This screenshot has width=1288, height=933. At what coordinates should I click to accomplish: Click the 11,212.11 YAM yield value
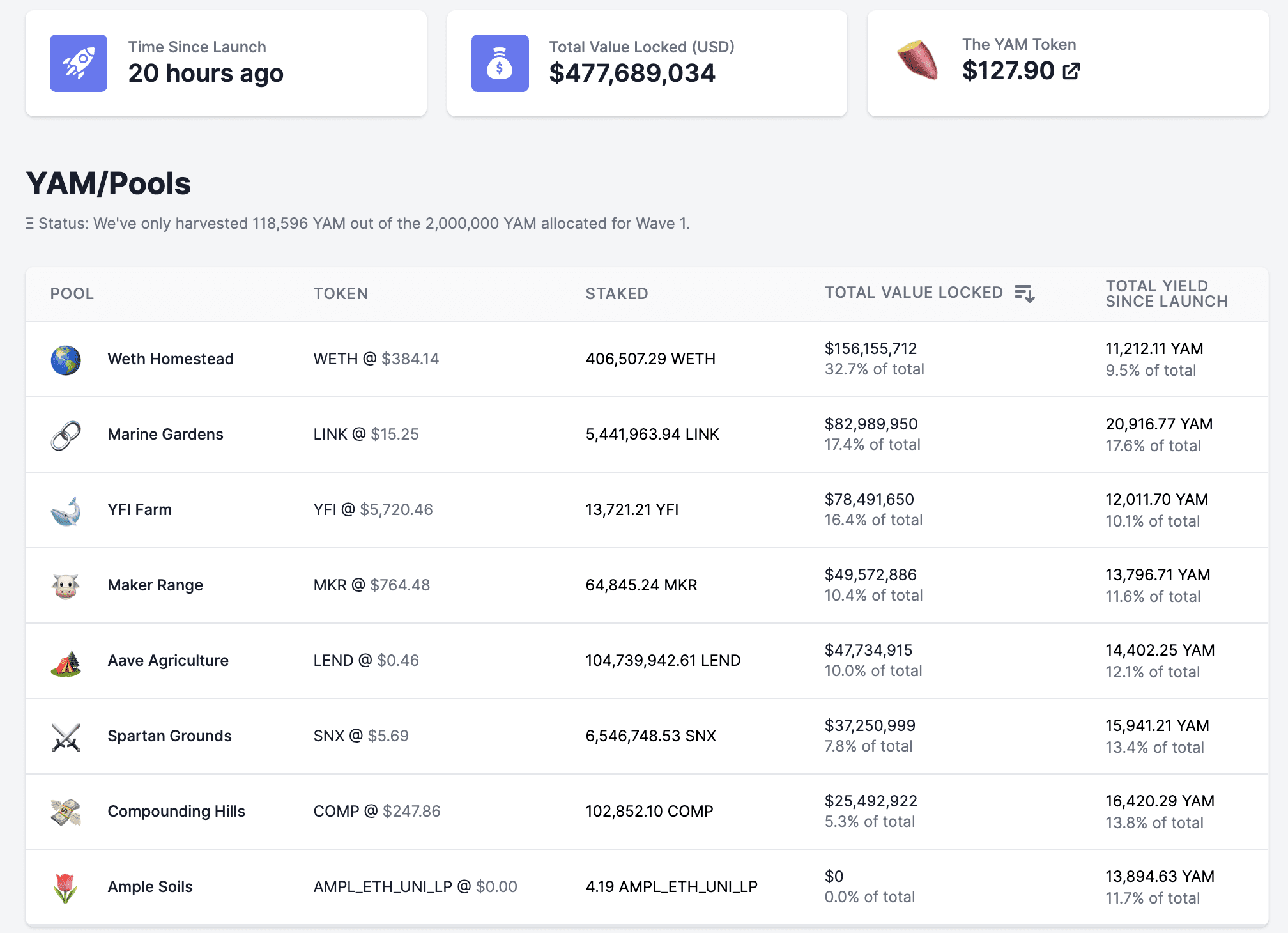click(1154, 349)
